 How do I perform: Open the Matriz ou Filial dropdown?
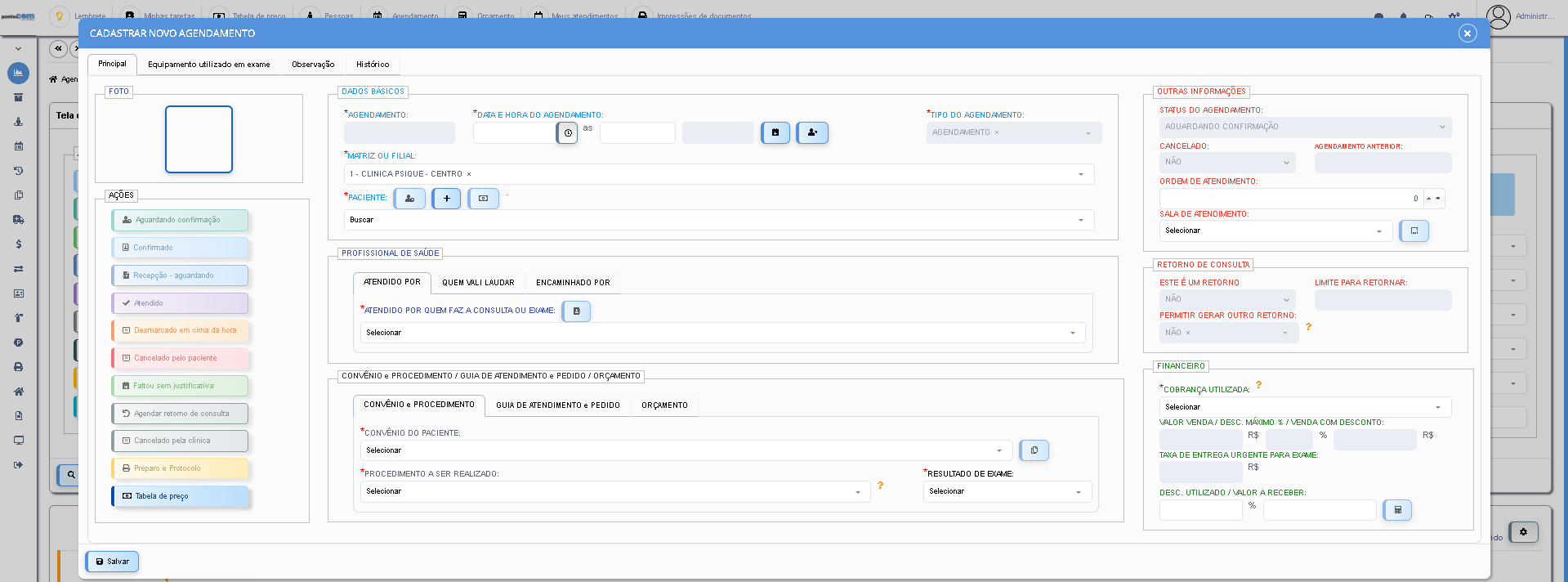[x=719, y=174]
